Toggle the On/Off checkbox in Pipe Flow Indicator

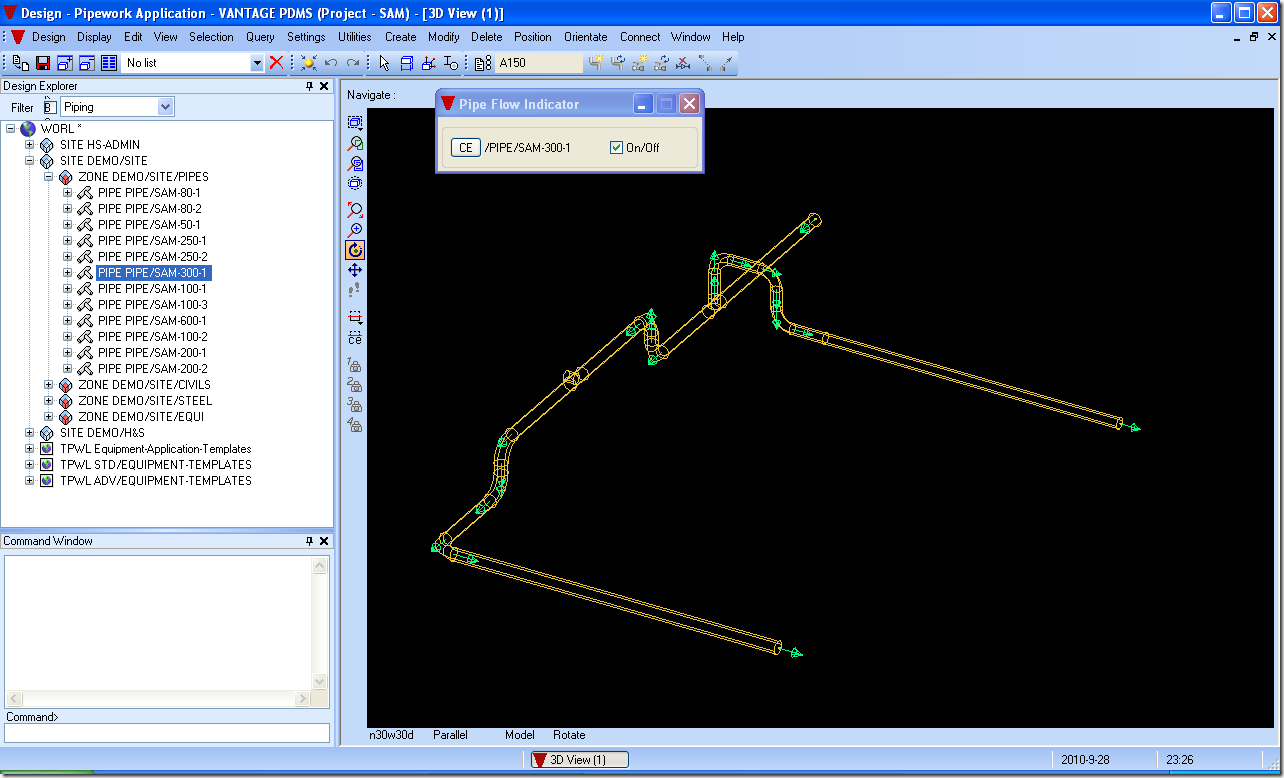[x=617, y=148]
